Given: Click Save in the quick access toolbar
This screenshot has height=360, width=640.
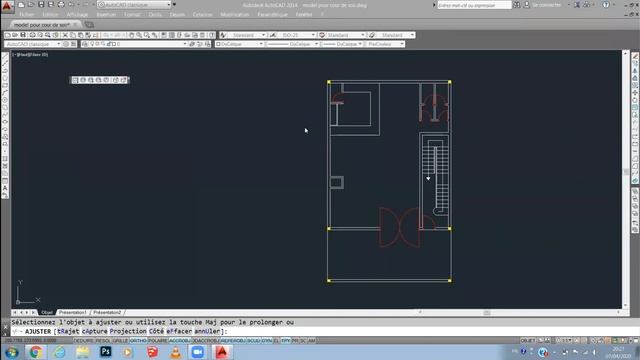Looking at the screenshot, I should click(41, 4).
